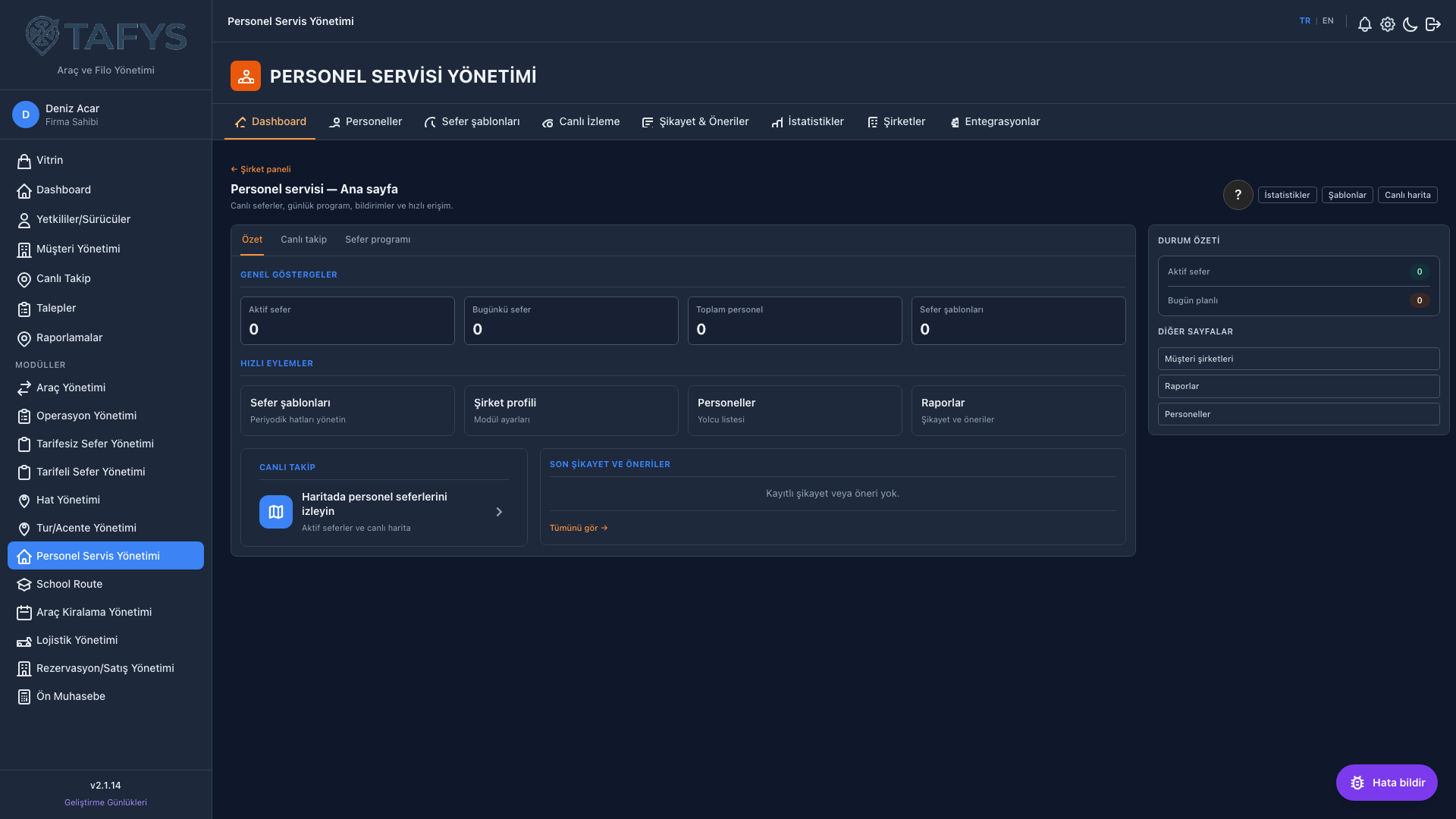This screenshot has width=1456, height=819.
Task: Select the Canlı takip sub-tab
Action: click(x=303, y=240)
